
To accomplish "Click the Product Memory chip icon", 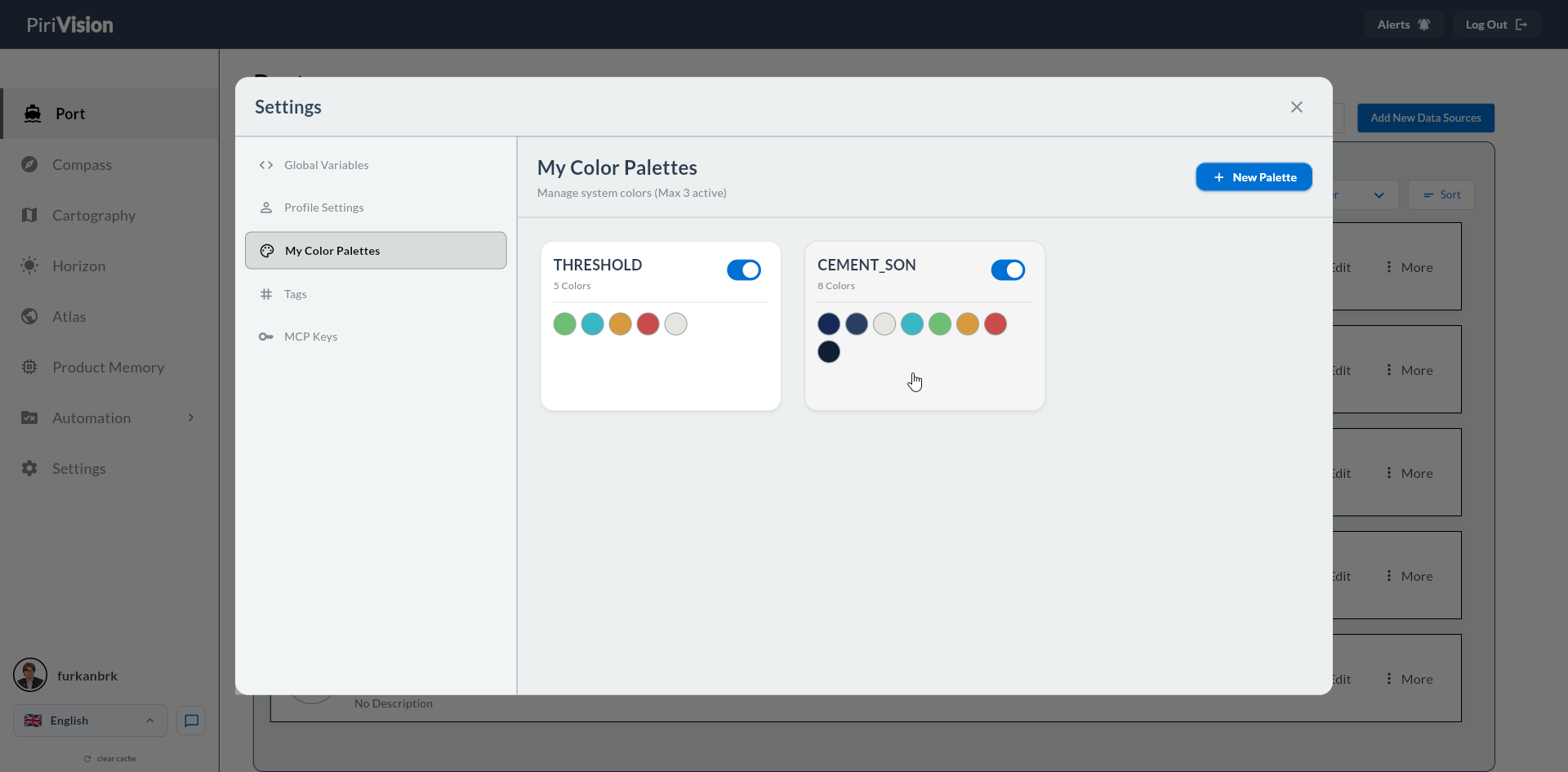I will 29,367.
